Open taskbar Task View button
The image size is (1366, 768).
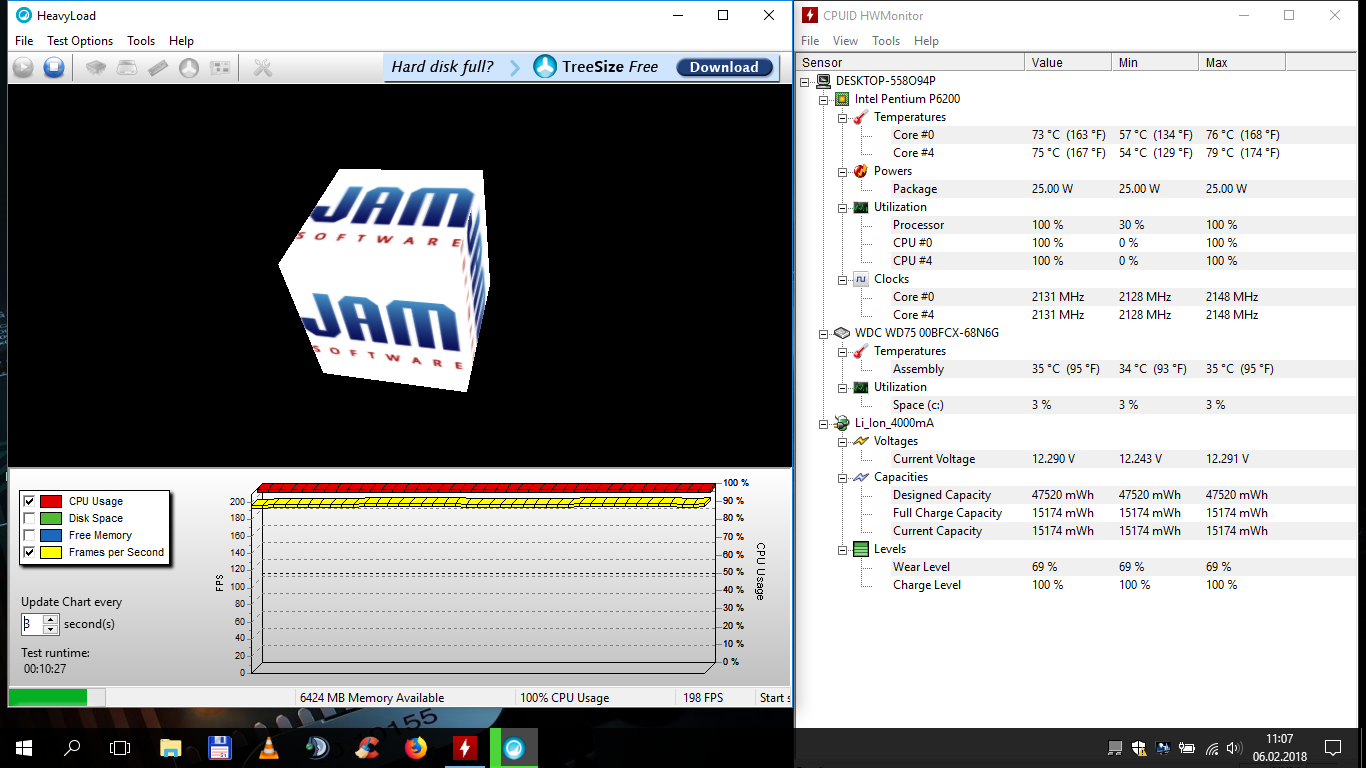coord(120,747)
